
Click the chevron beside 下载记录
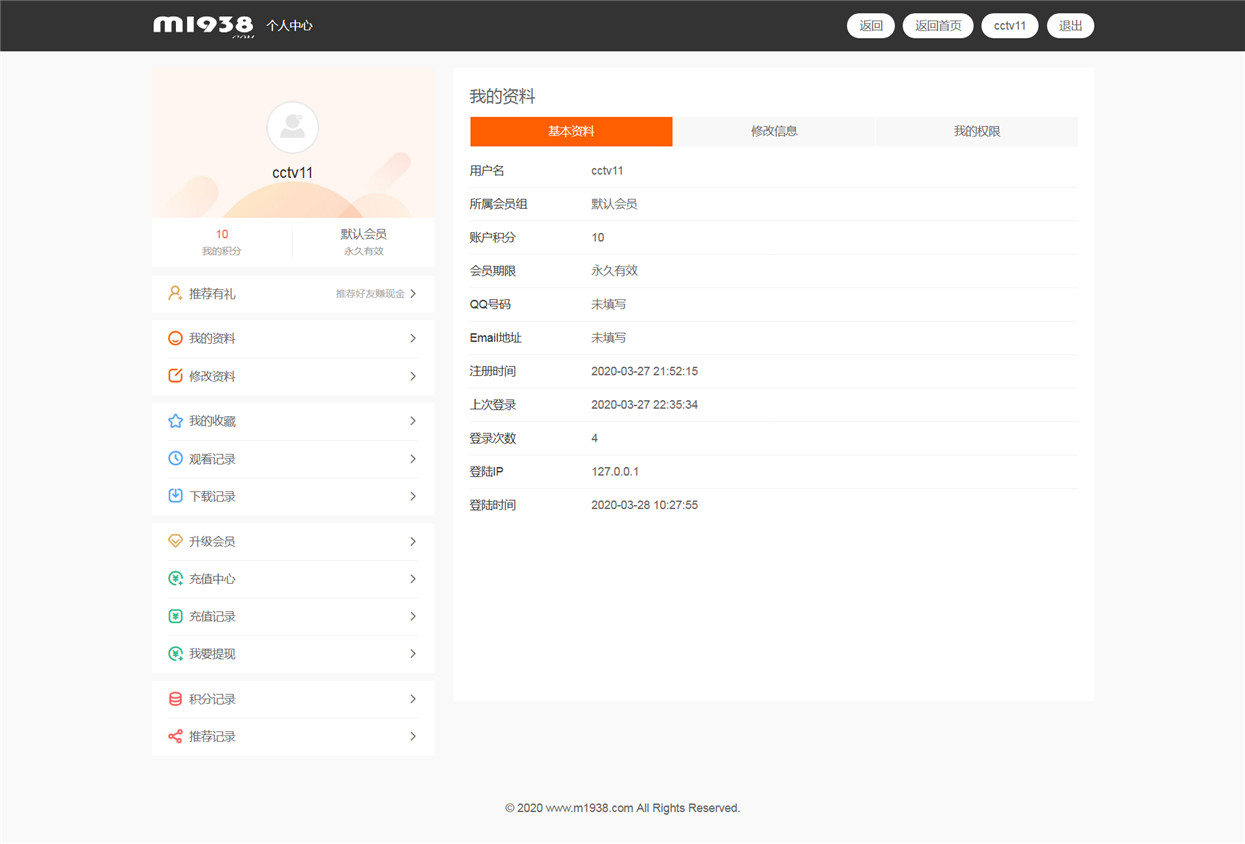413,496
